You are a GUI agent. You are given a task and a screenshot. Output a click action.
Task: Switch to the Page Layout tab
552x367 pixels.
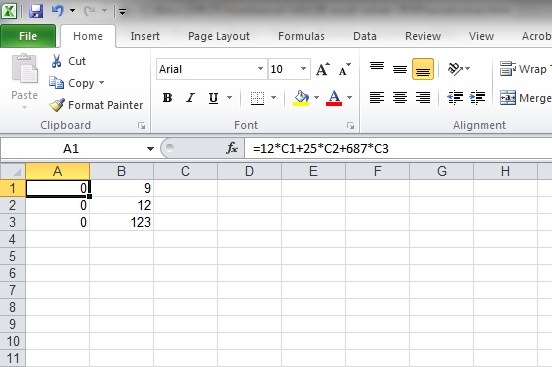coord(219,36)
